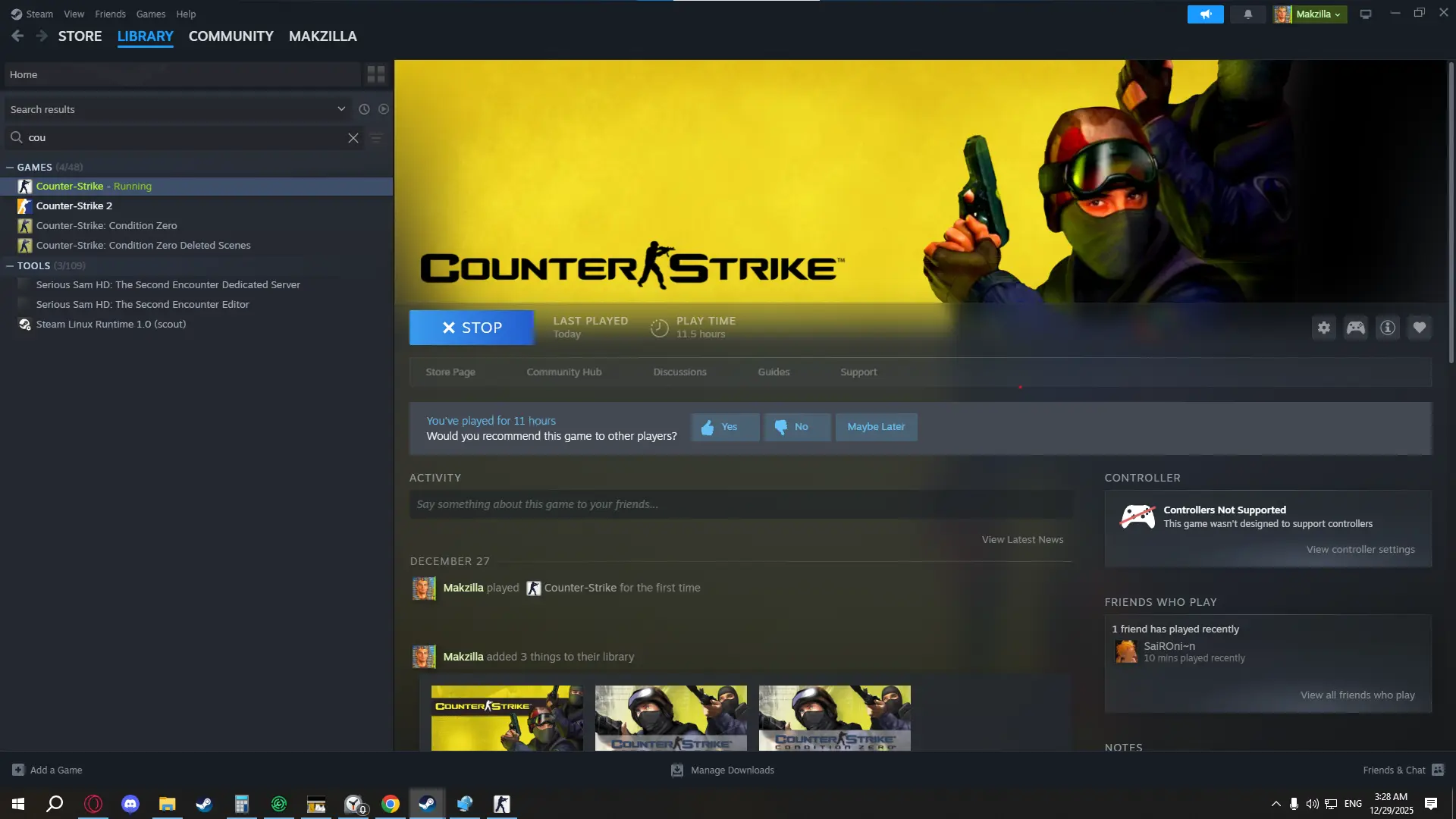This screenshot has width=1456, height=819.
Task: Open the MAKZILLA profile tab
Action: (x=323, y=36)
